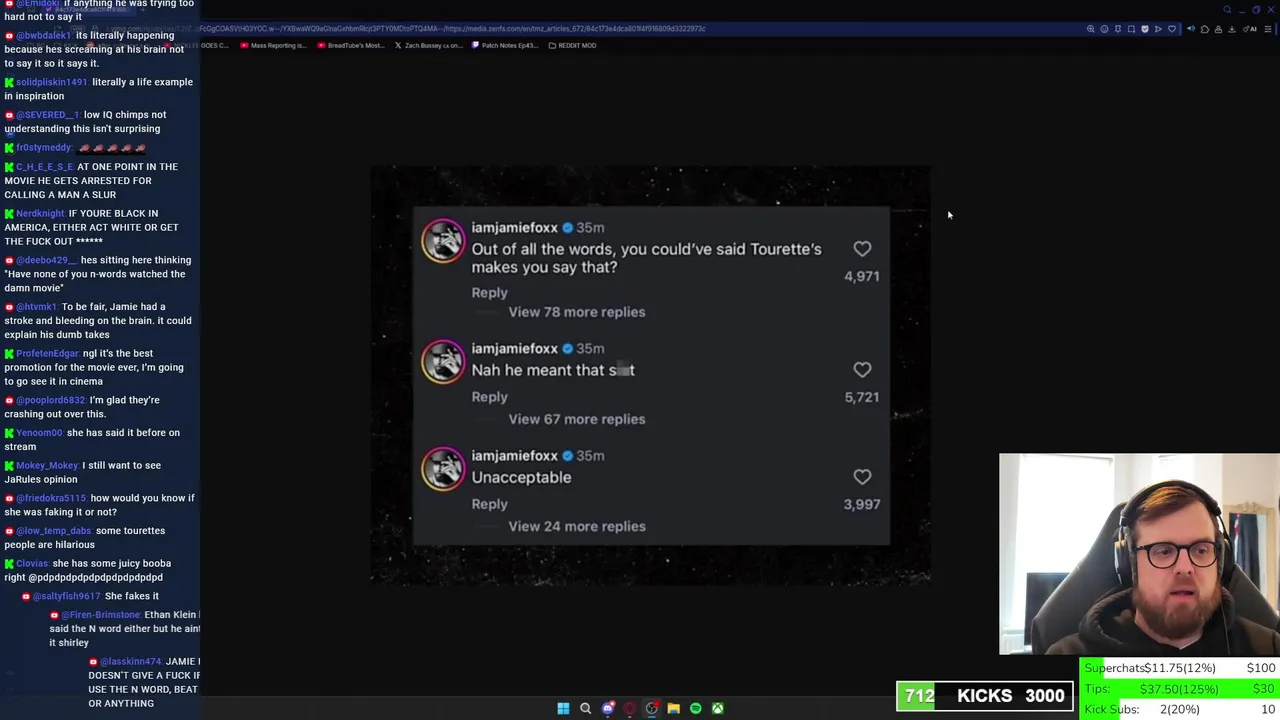Click the ad blocker shield icon

click(1145, 29)
